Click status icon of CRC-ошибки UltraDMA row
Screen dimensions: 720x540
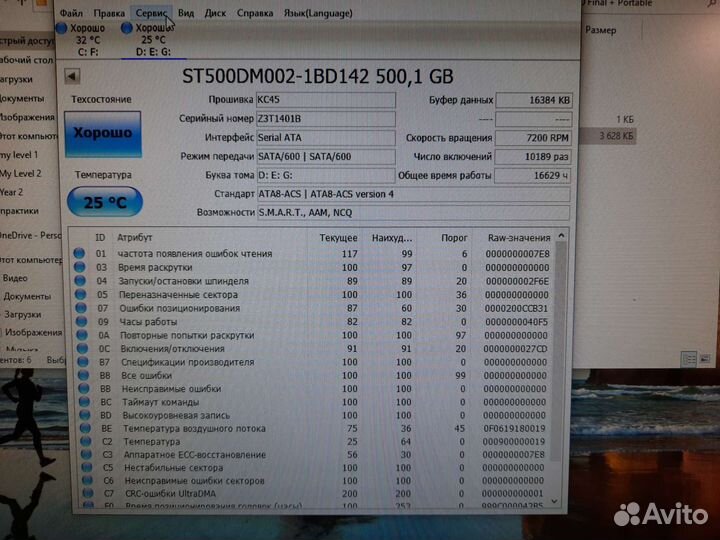tap(87, 493)
